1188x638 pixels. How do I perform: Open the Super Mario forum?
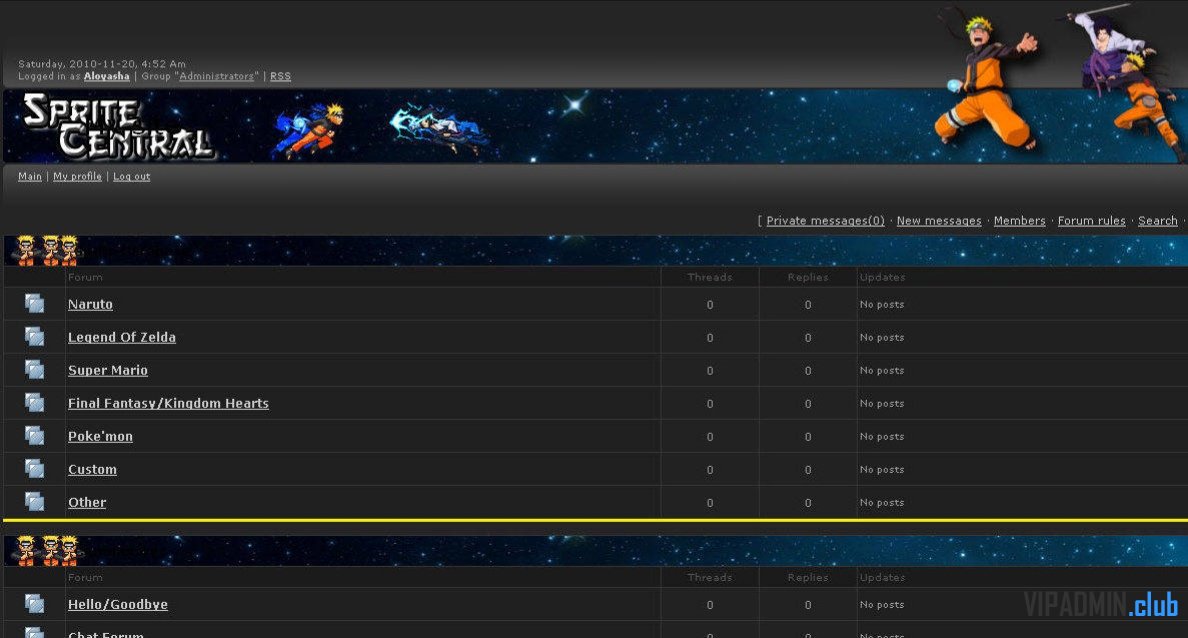(108, 371)
